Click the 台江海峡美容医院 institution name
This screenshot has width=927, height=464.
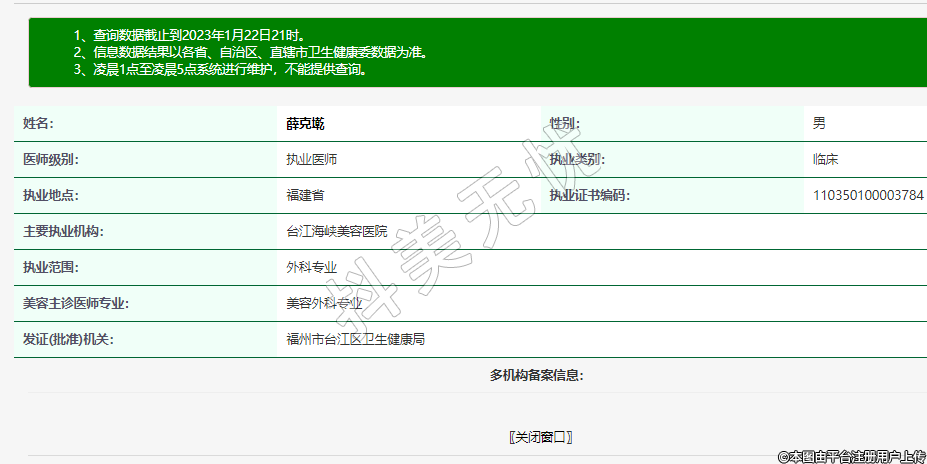tap(336, 232)
